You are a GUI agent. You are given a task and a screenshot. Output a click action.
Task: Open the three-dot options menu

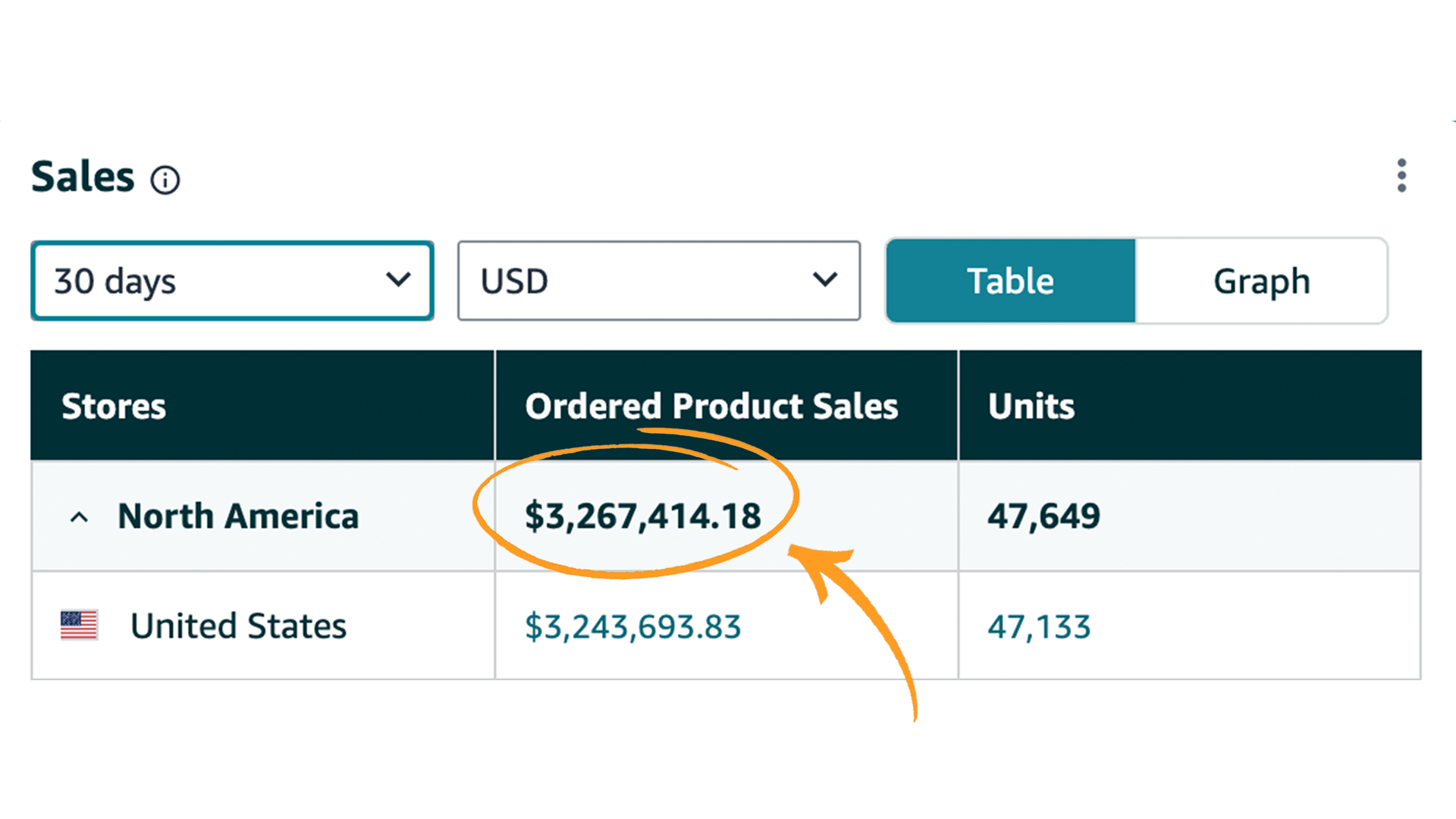(x=1402, y=176)
